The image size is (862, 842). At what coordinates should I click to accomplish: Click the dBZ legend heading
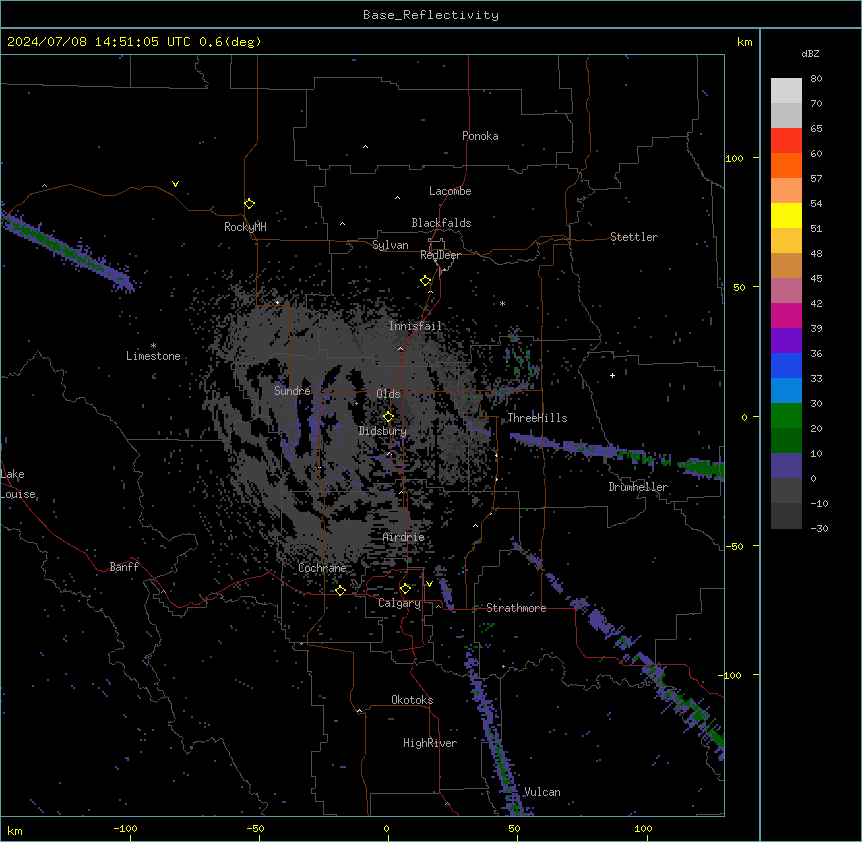coord(810,54)
